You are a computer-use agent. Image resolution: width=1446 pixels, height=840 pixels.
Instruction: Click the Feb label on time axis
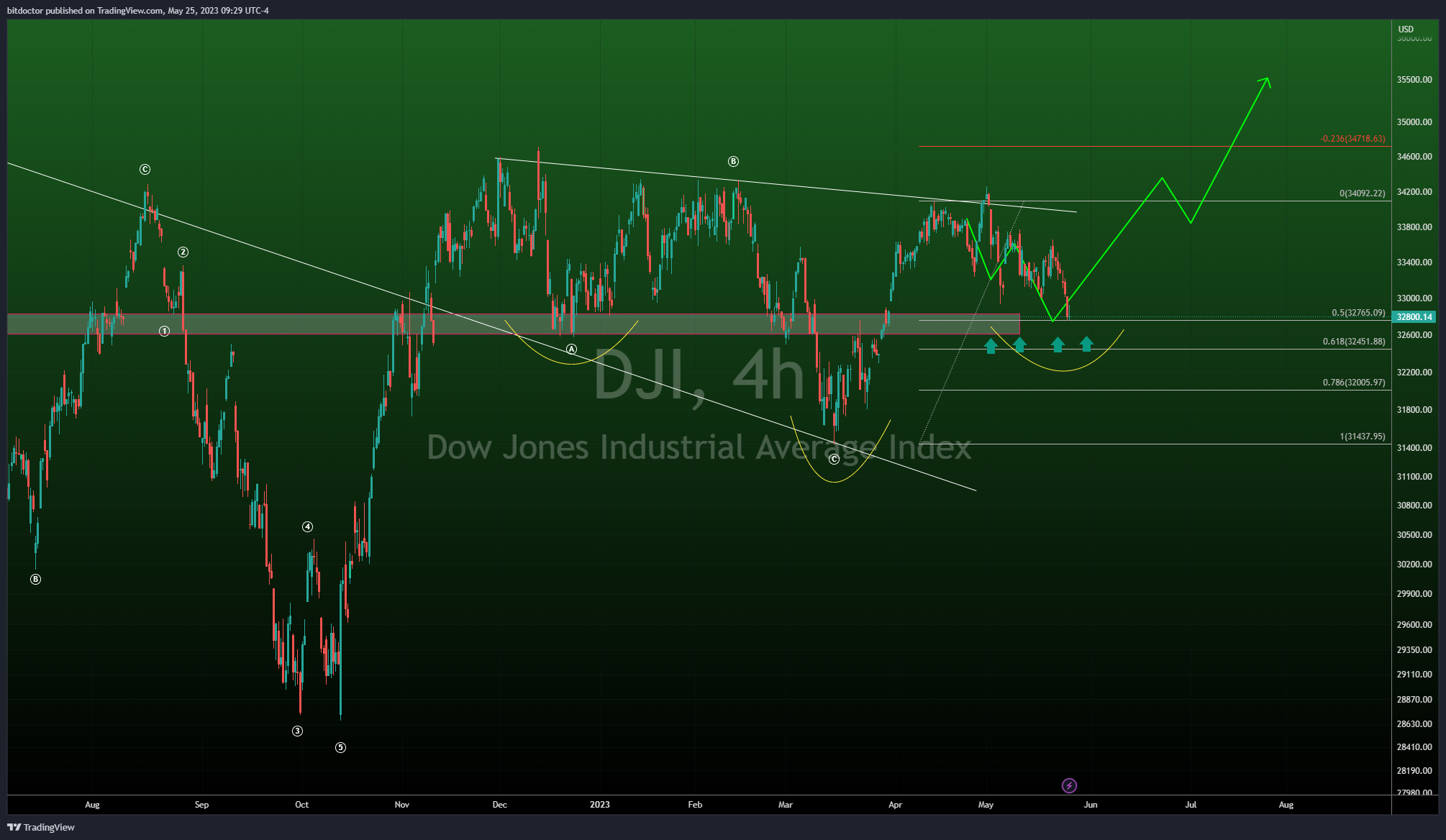point(695,805)
